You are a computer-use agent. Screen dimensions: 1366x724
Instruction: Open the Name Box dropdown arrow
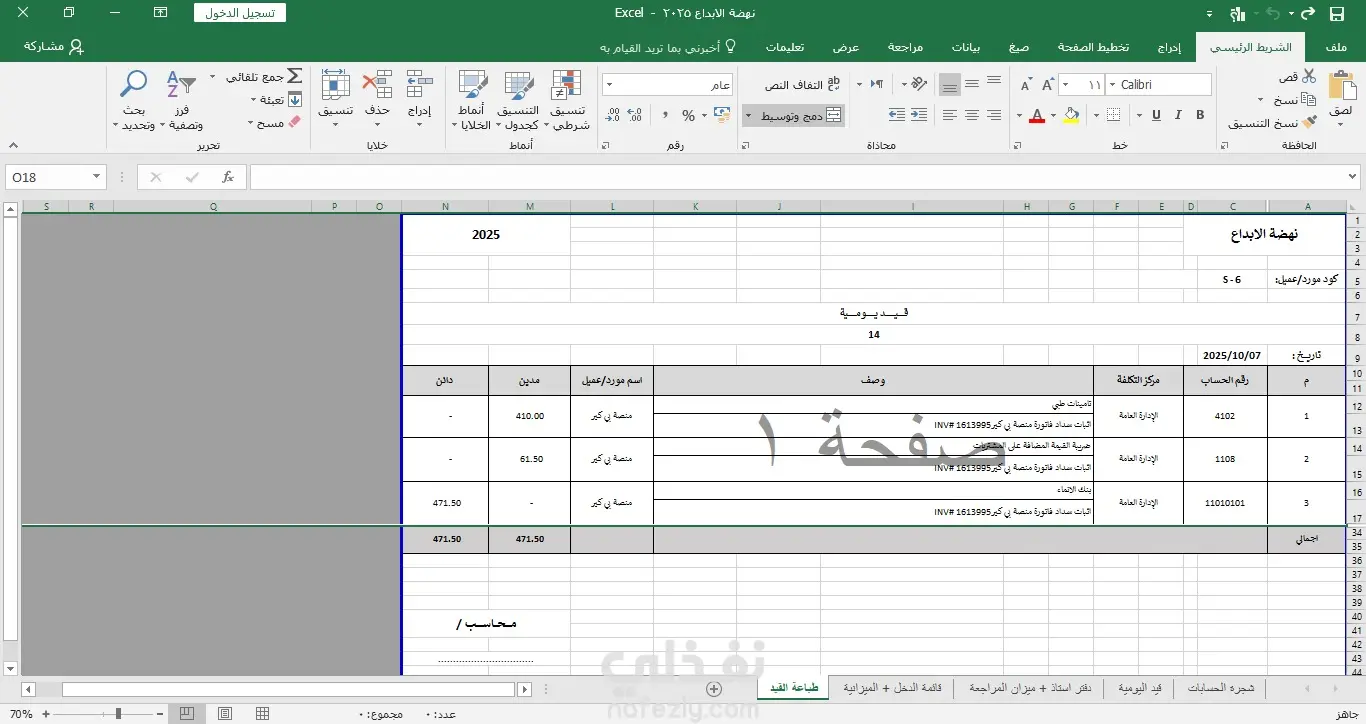click(97, 177)
